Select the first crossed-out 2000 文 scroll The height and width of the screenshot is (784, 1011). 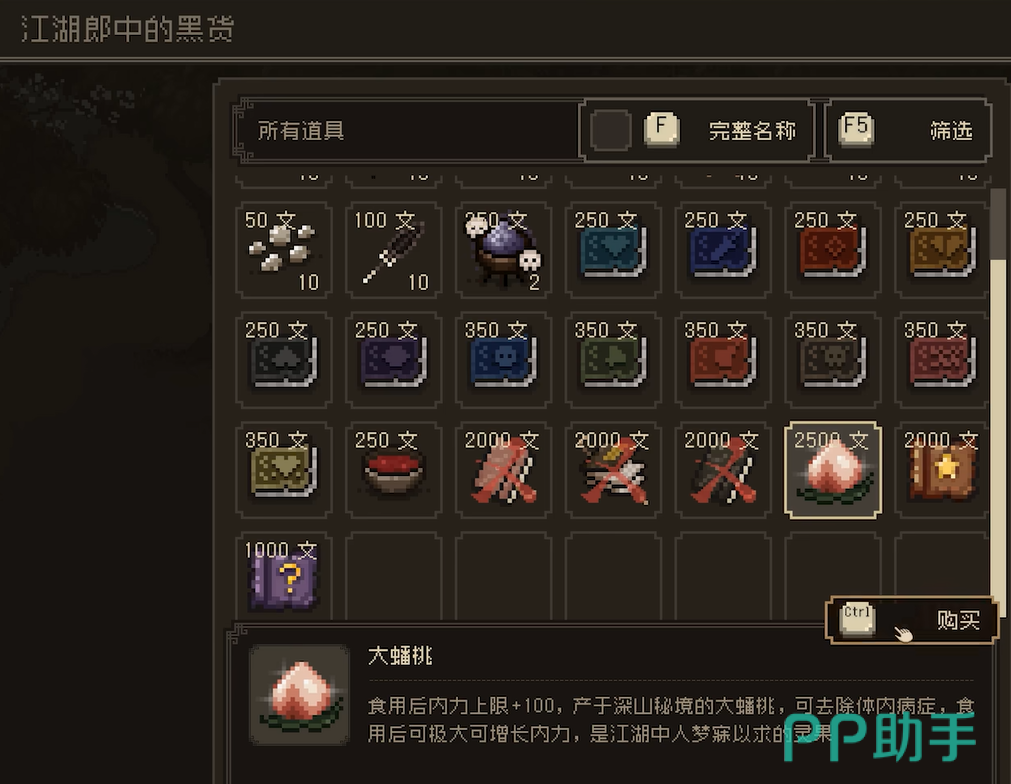[503, 470]
